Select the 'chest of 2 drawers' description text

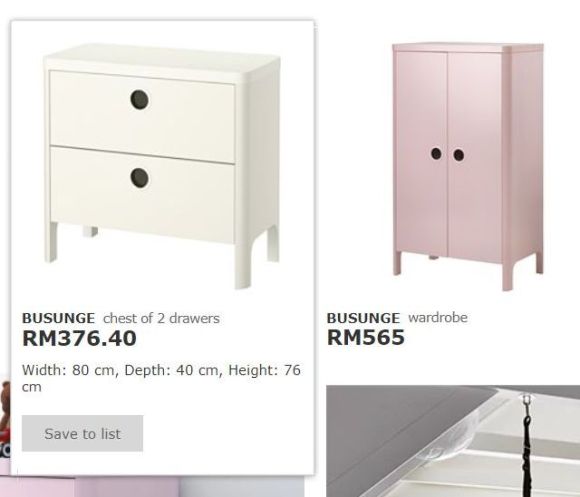pyautogui.click(x=161, y=318)
